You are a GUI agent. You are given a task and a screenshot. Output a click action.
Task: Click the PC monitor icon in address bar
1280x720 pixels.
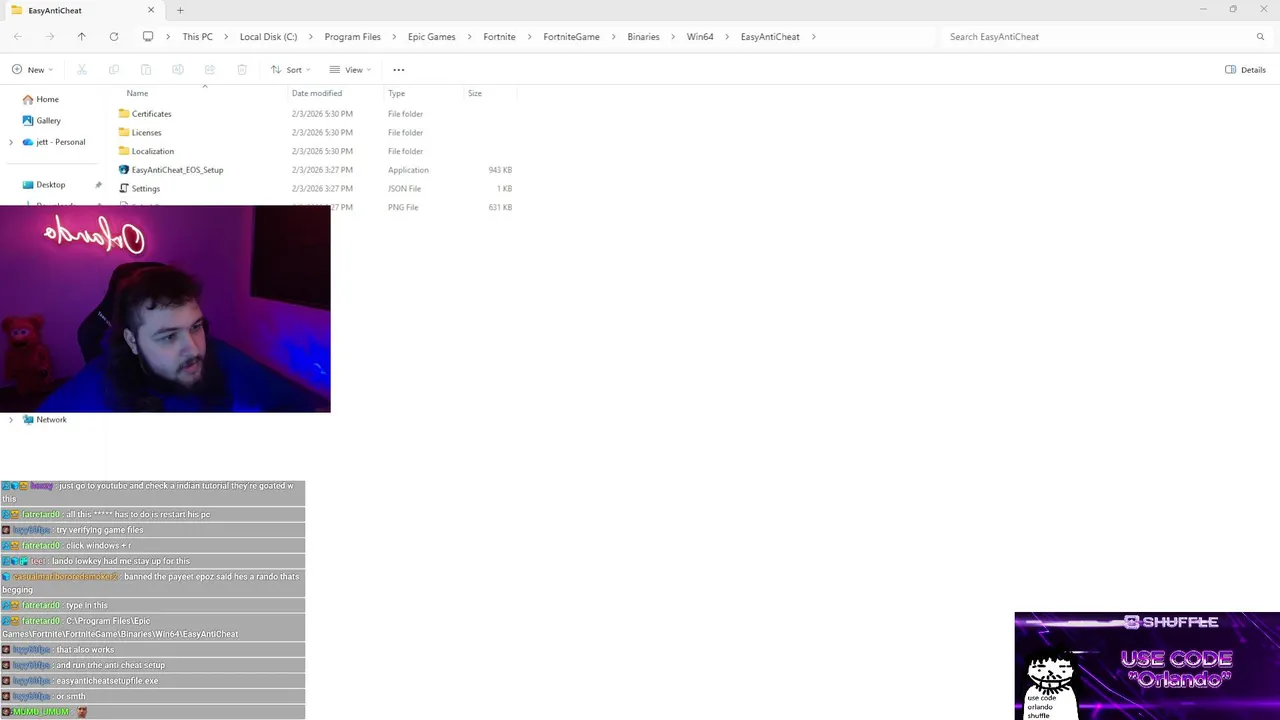[148, 37]
